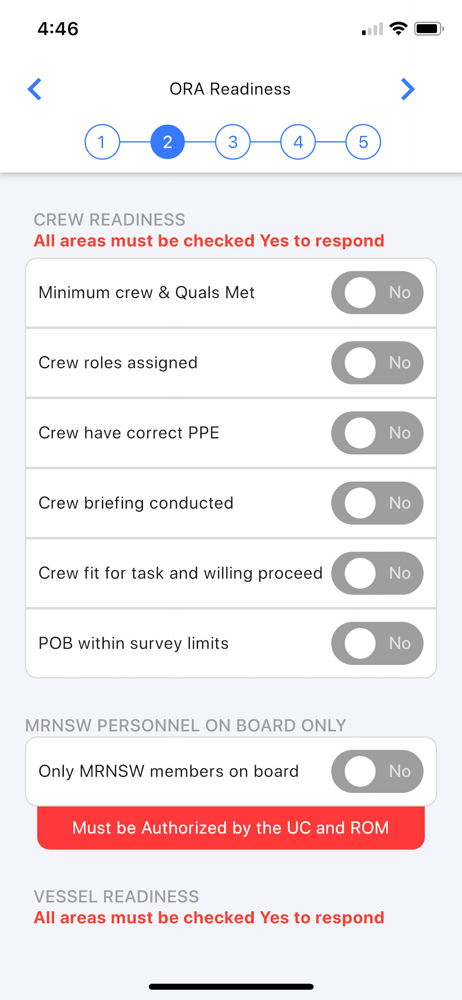Tap Must be Authorized by the UC and ROM banner

[231, 828]
